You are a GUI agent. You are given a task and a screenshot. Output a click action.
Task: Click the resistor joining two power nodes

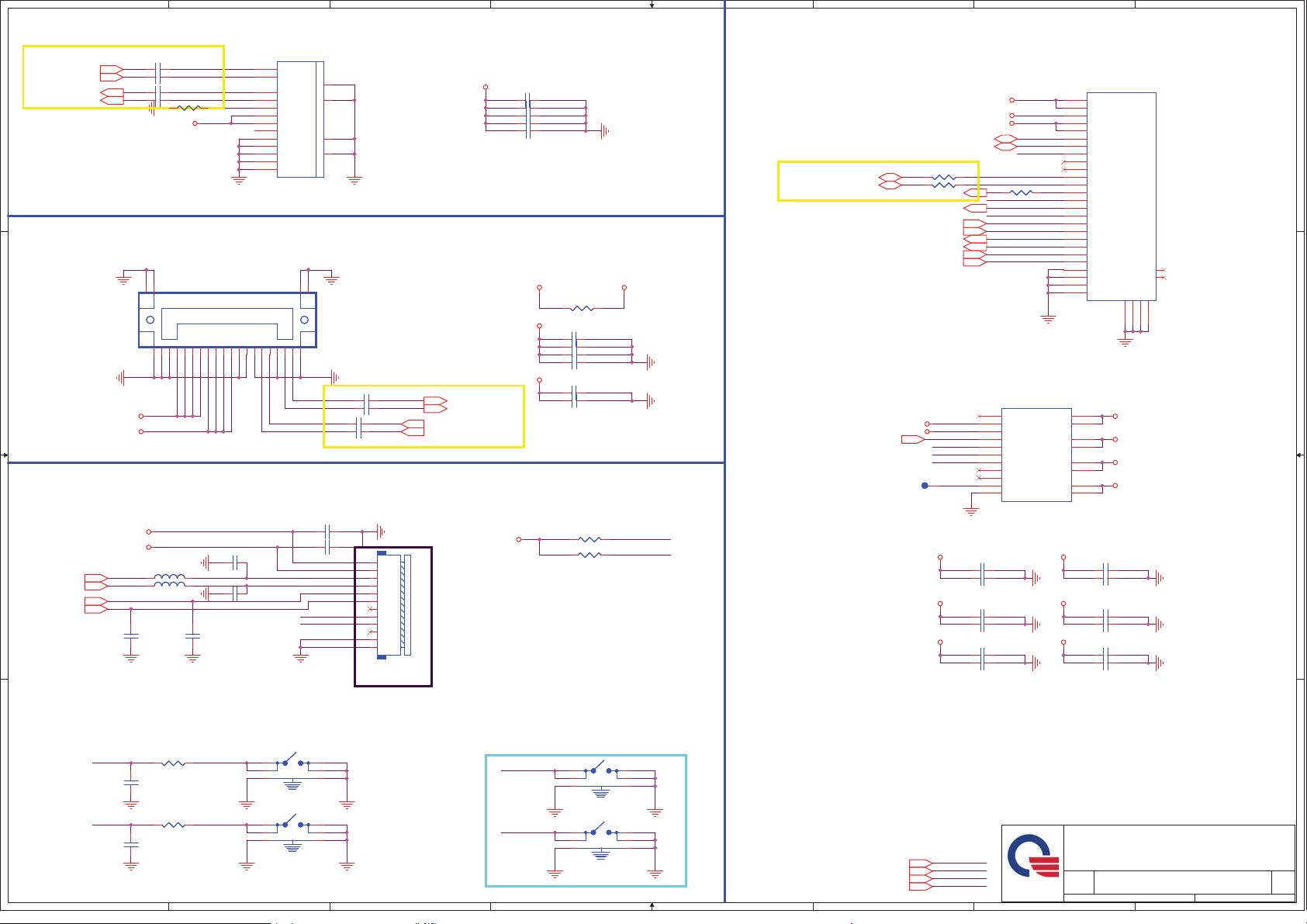pyautogui.click(x=582, y=308)
